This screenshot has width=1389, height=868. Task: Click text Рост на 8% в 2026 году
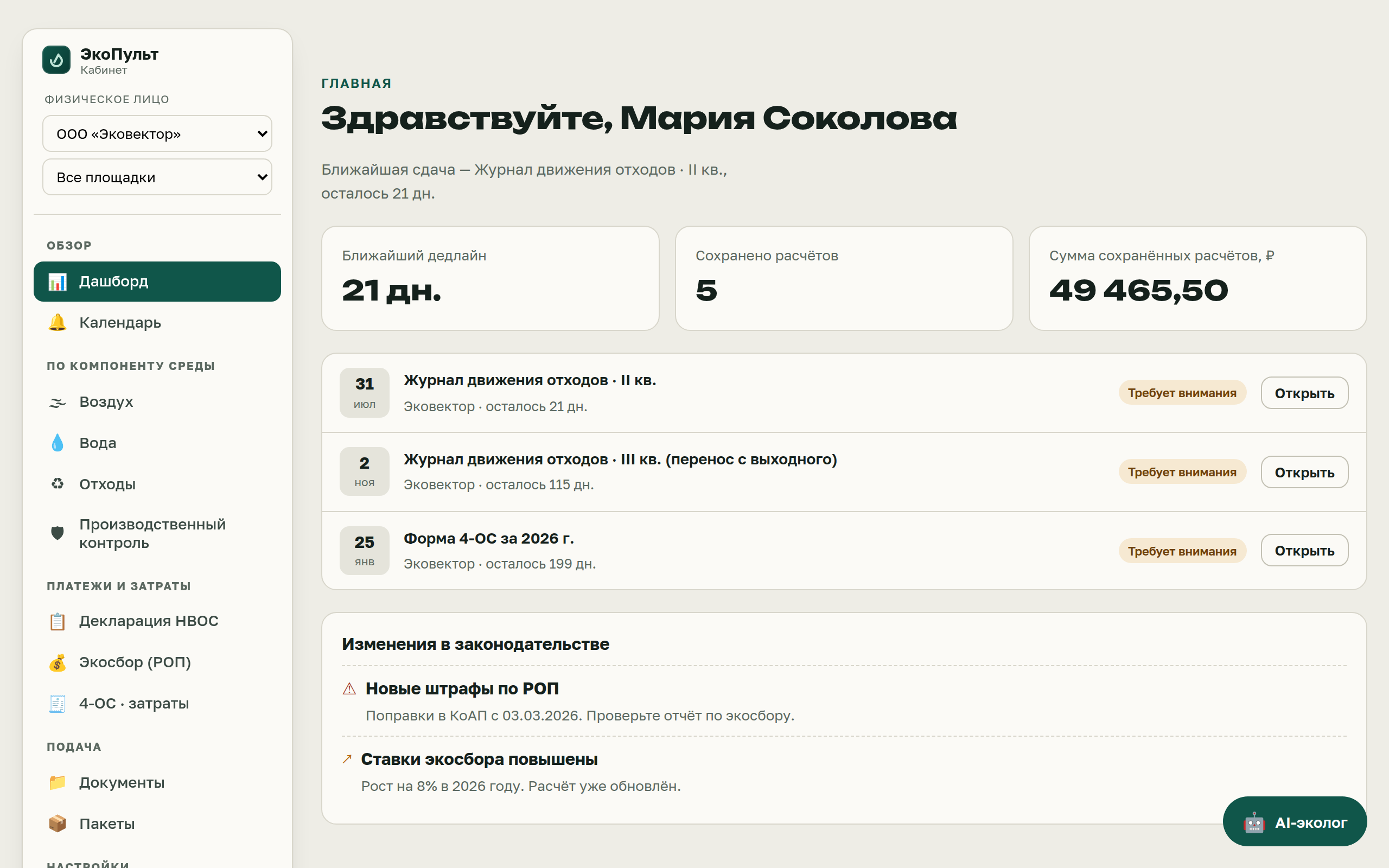pos(443,787)
